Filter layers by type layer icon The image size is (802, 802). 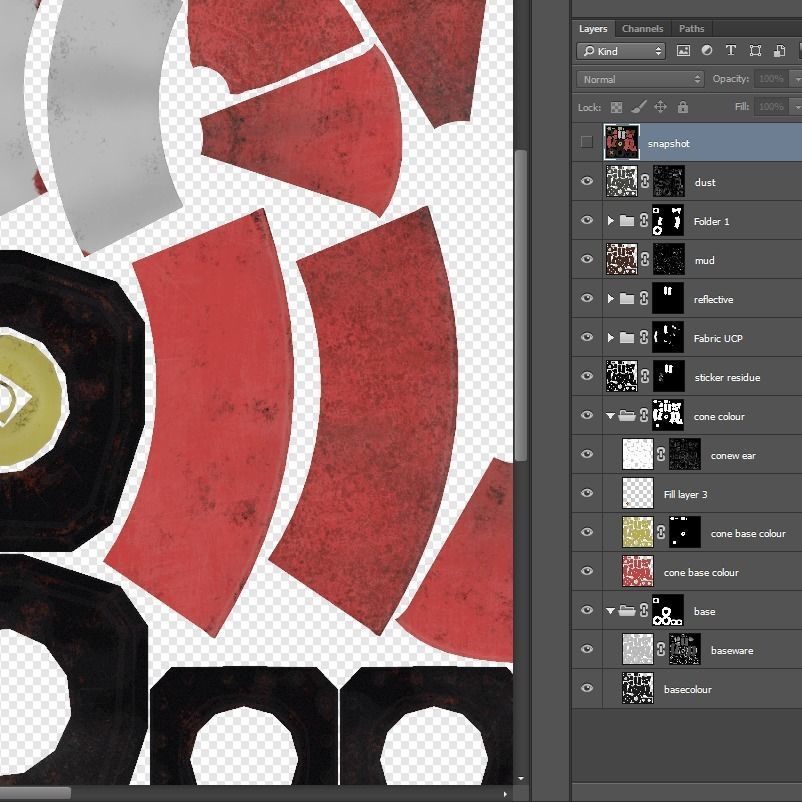pyautogui.click(x=730, y=51)
